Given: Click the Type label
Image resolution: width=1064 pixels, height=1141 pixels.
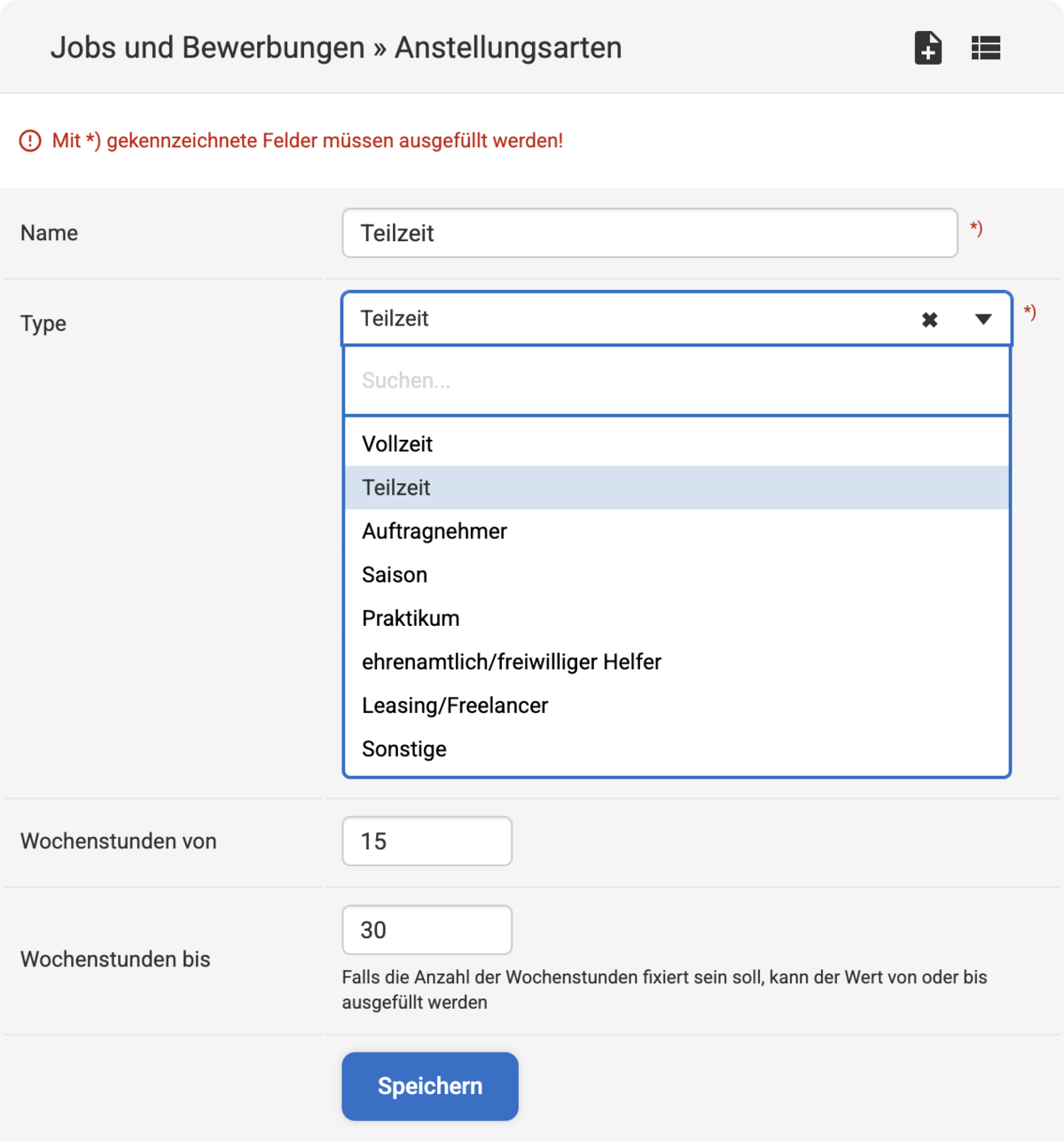Looking at the screenshot, I should click(x=43, y=324).
